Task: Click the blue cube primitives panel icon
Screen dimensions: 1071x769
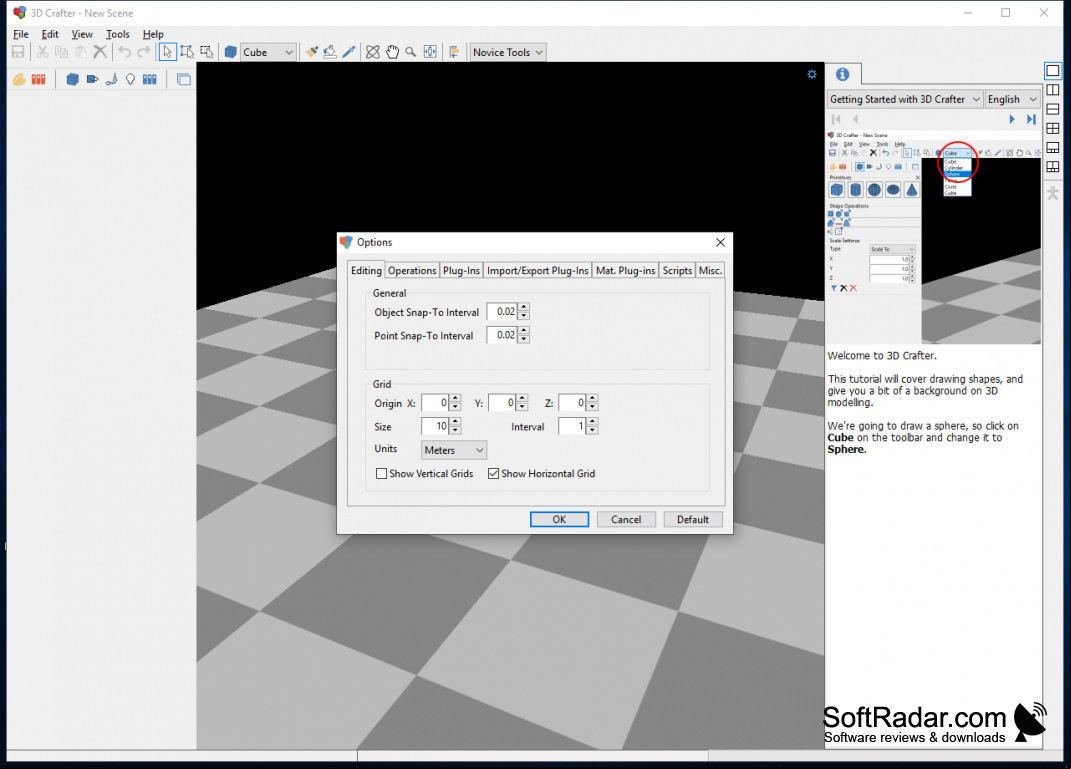Action: point(72,79)
